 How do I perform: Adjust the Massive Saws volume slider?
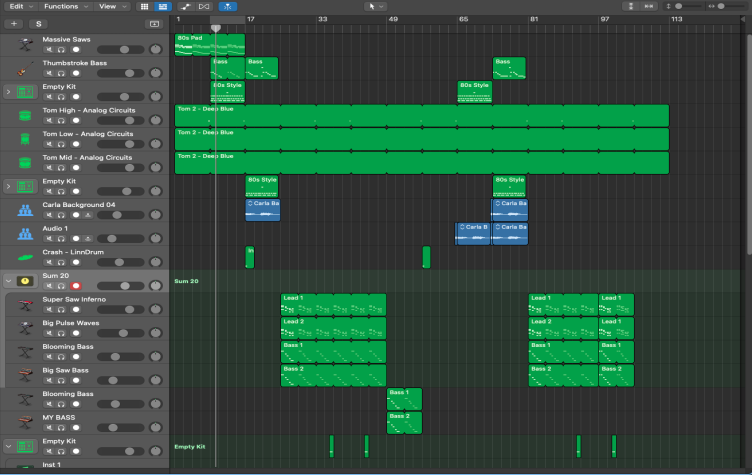[120, 49]
